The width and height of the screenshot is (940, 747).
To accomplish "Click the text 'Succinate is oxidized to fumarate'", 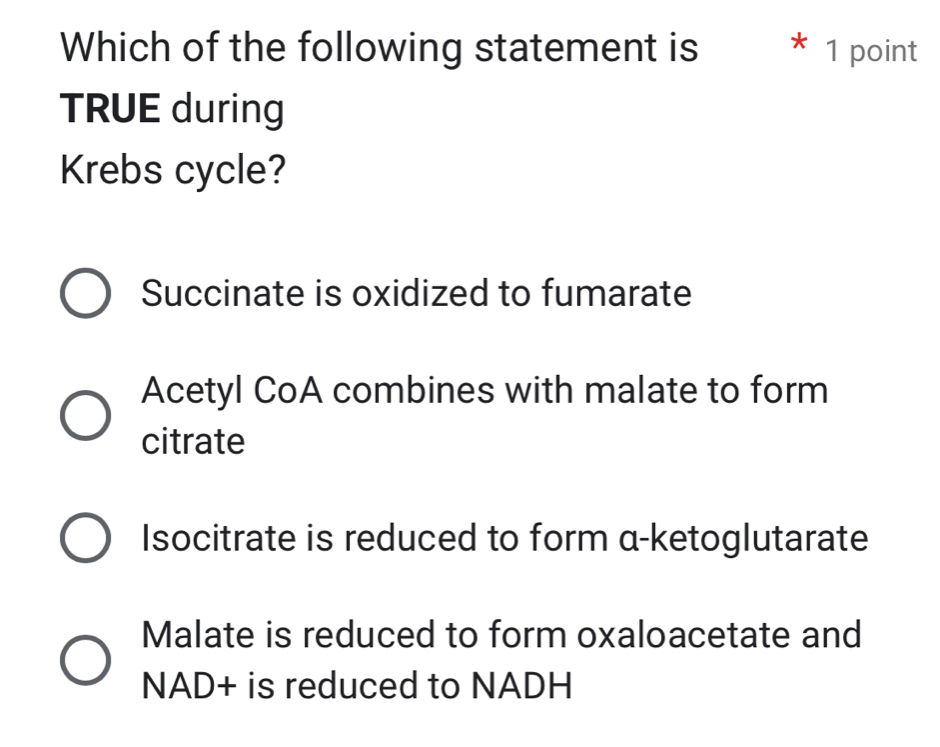I will point(415,293).
